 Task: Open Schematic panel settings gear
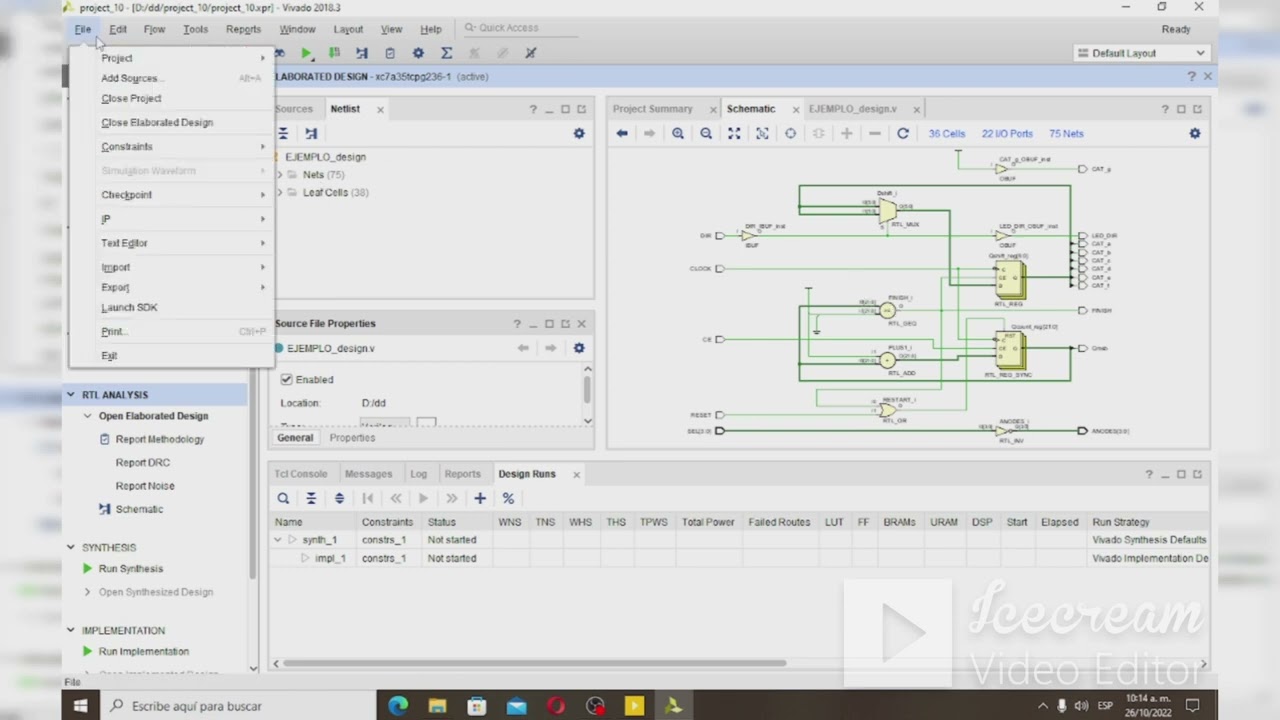coord(1194,133)
